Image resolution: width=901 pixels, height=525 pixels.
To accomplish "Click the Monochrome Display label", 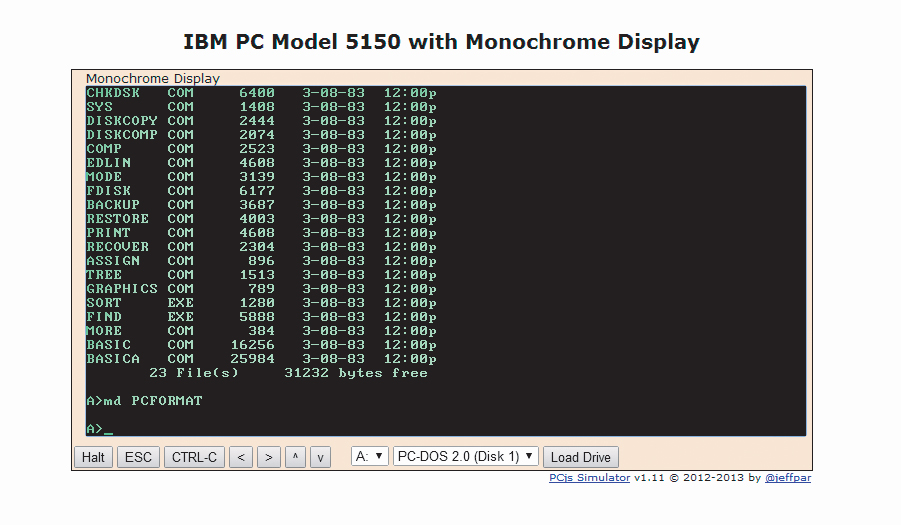I will pyautogui.click(x=152, y=78).
